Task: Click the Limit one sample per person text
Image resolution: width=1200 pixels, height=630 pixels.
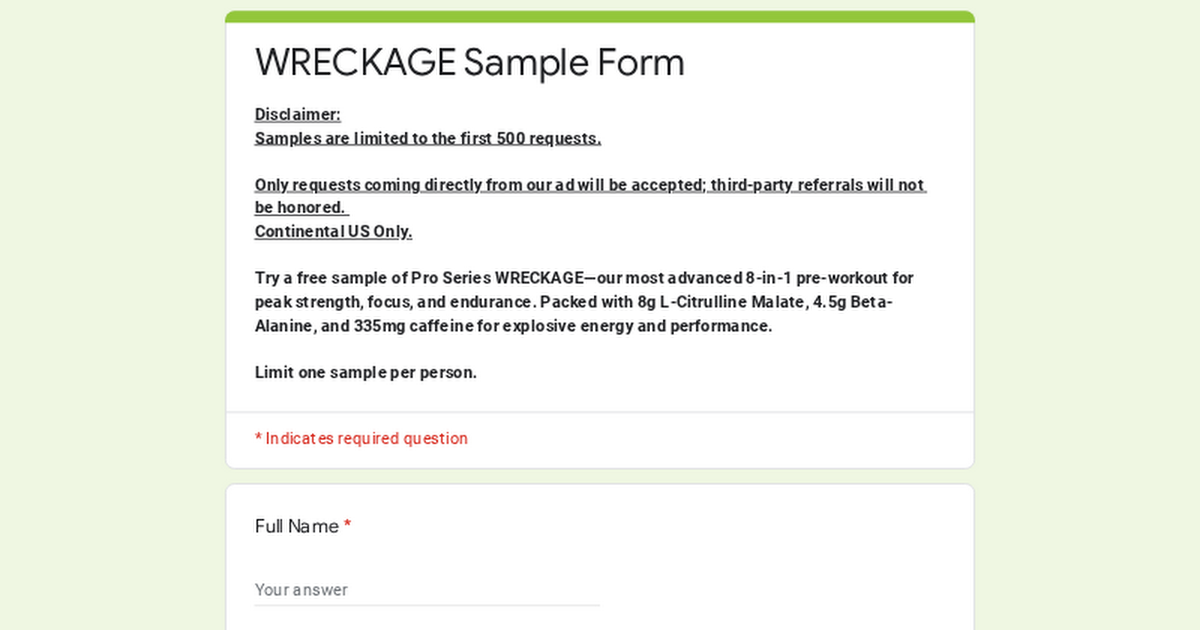Action: click(366, 372)
